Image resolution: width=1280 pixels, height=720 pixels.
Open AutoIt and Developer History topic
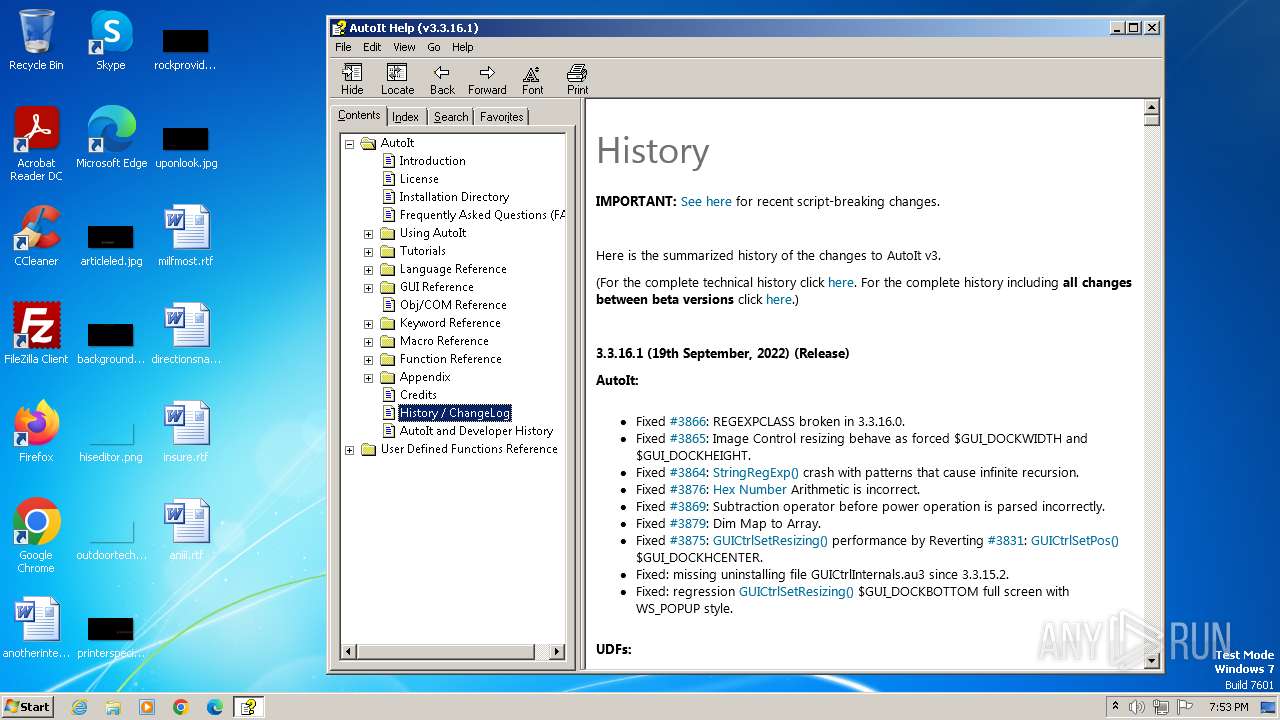tap(476, 431)
